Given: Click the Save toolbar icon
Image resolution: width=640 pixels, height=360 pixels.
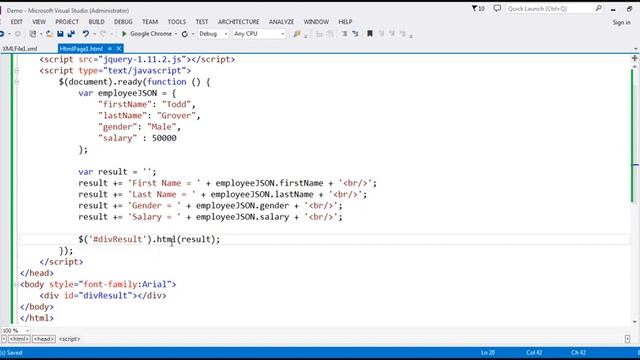Looking at the screenshot, I should click(60, 34).
